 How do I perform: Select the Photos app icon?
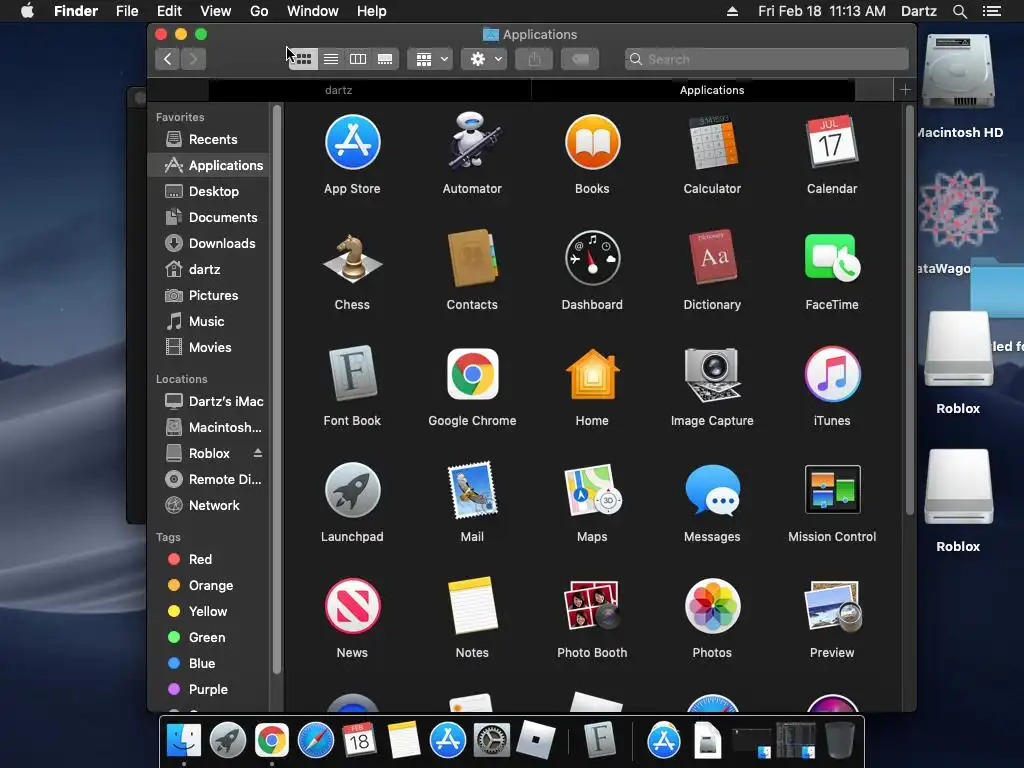tap(712, 606)
